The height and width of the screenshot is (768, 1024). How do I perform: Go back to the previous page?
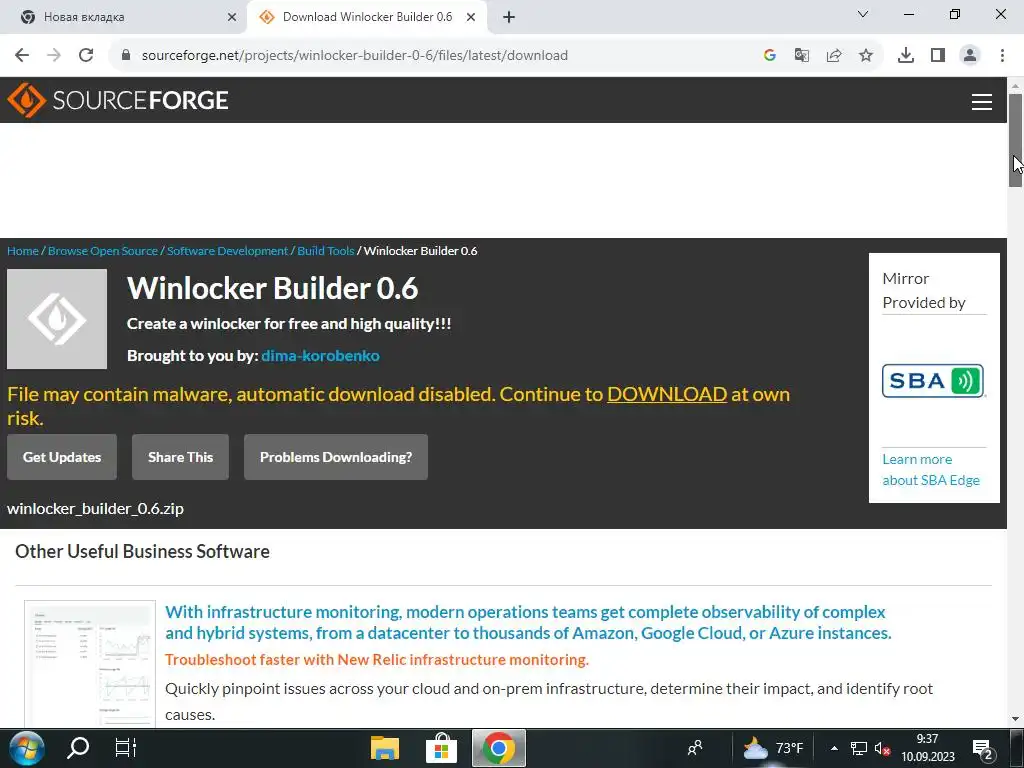(22, 56)
